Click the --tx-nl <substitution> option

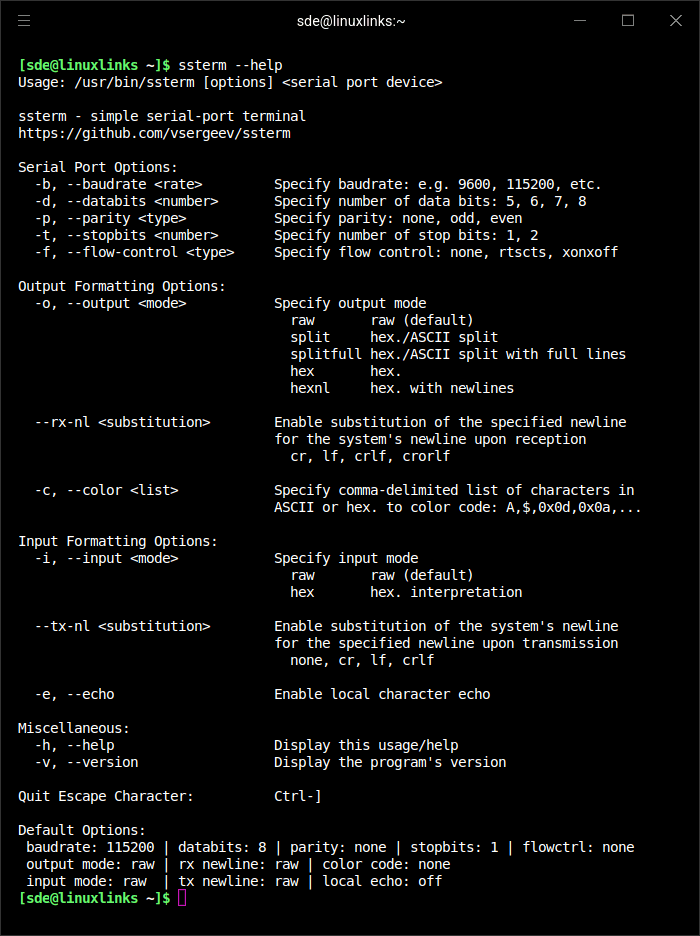tap(122, 627)
